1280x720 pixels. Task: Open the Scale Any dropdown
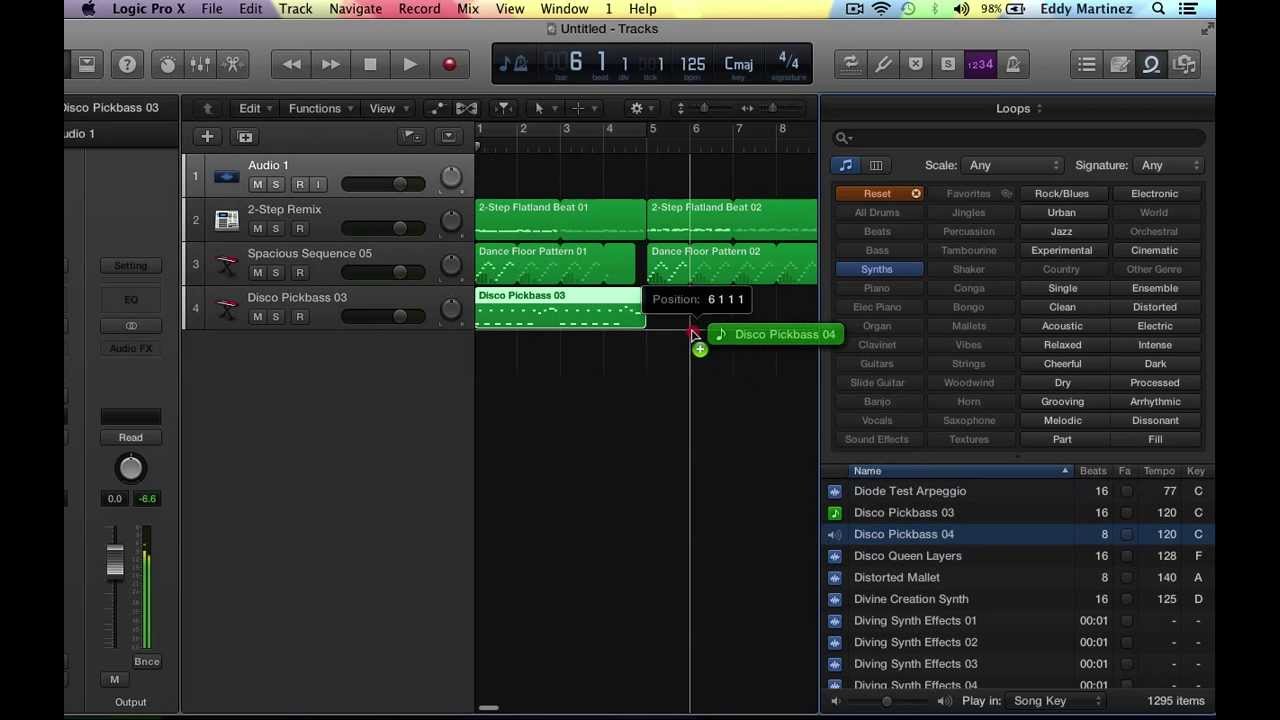[x=1013, y=165]
